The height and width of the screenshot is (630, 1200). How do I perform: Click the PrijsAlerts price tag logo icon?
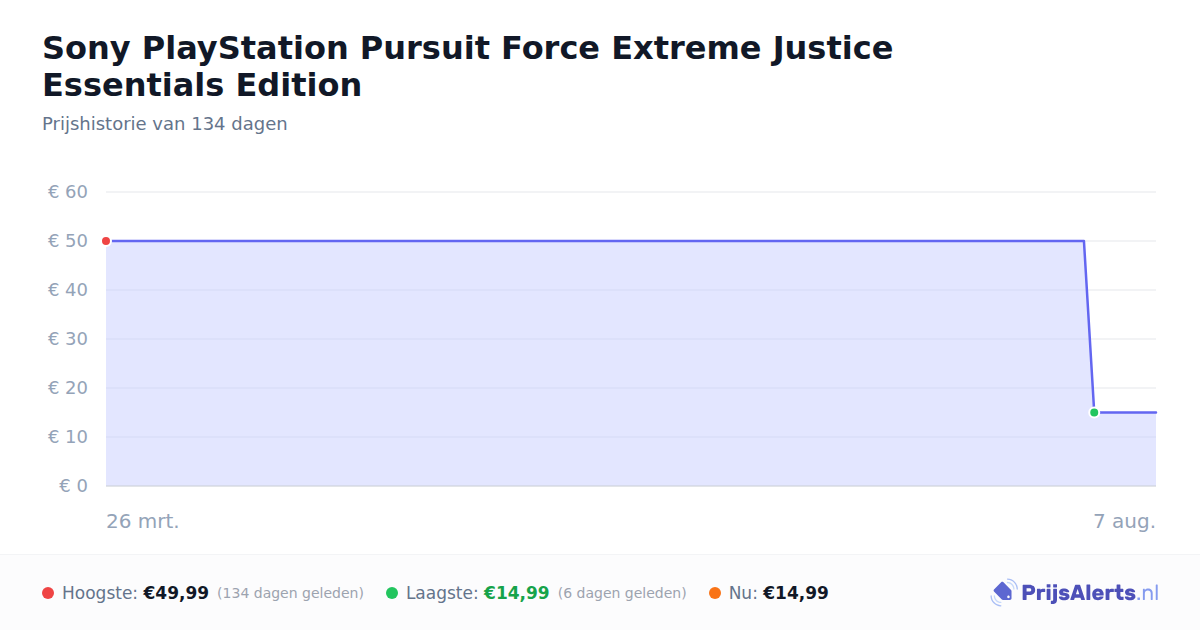1003,593
